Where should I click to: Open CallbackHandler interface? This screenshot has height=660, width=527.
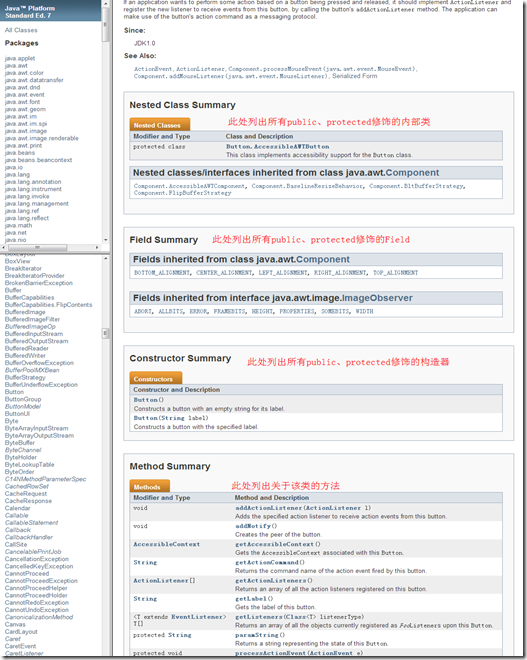tap(29, 537)
